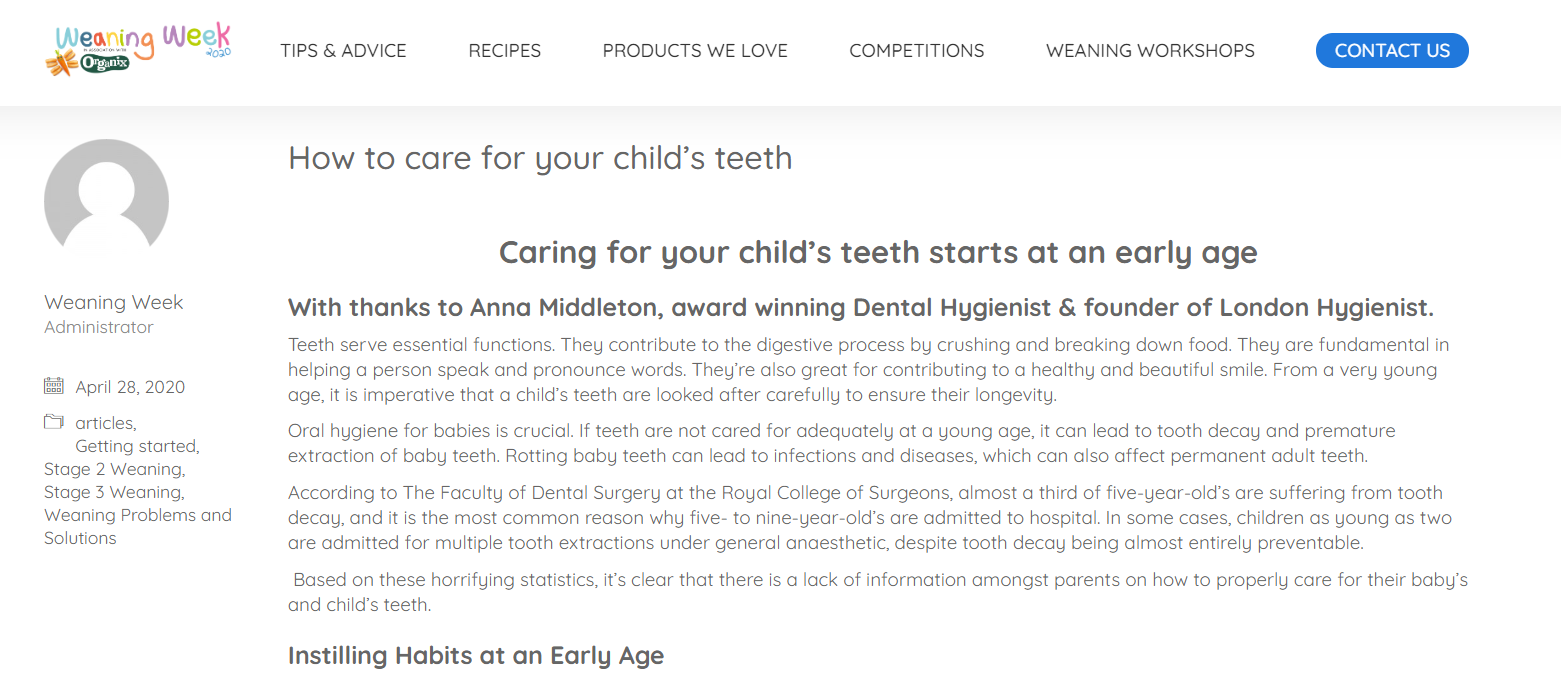Click the calendar icon beside the date
The width and height of the screenshot is (1561, 696).
tap(54, 386)
